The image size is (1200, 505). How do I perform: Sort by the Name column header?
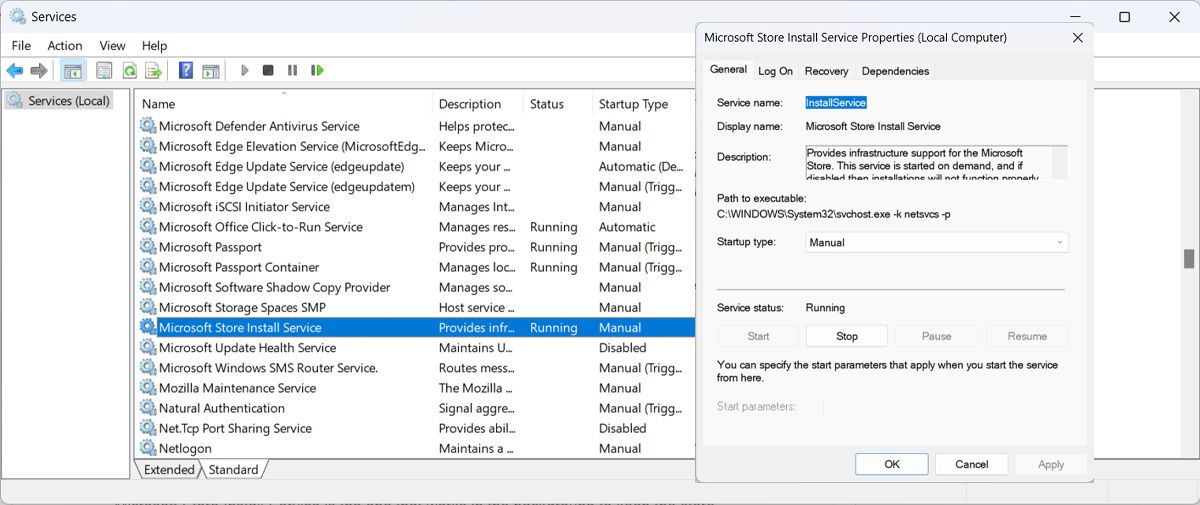tap(284, 104)
